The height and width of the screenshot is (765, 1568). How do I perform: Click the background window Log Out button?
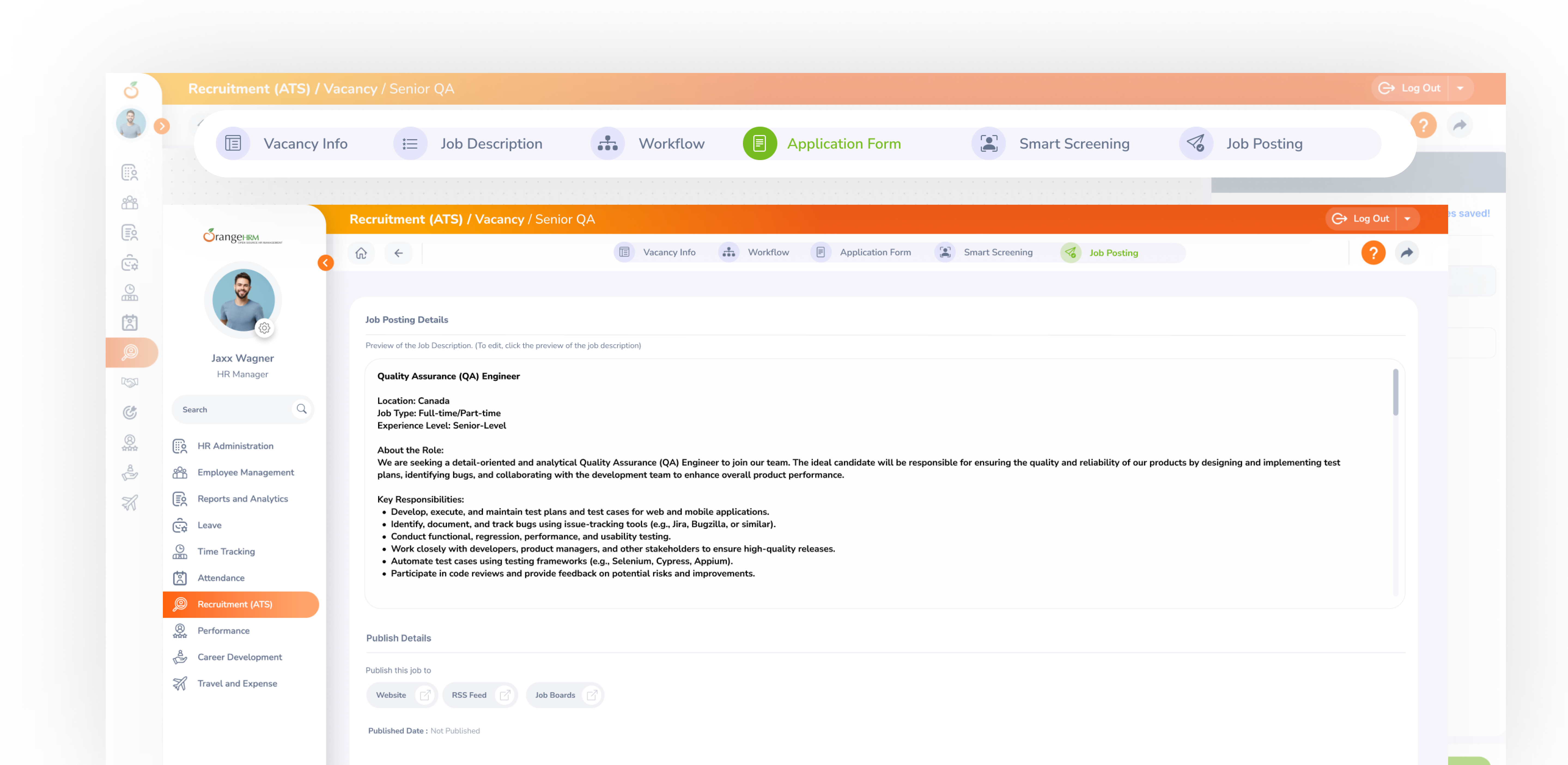1409,88
